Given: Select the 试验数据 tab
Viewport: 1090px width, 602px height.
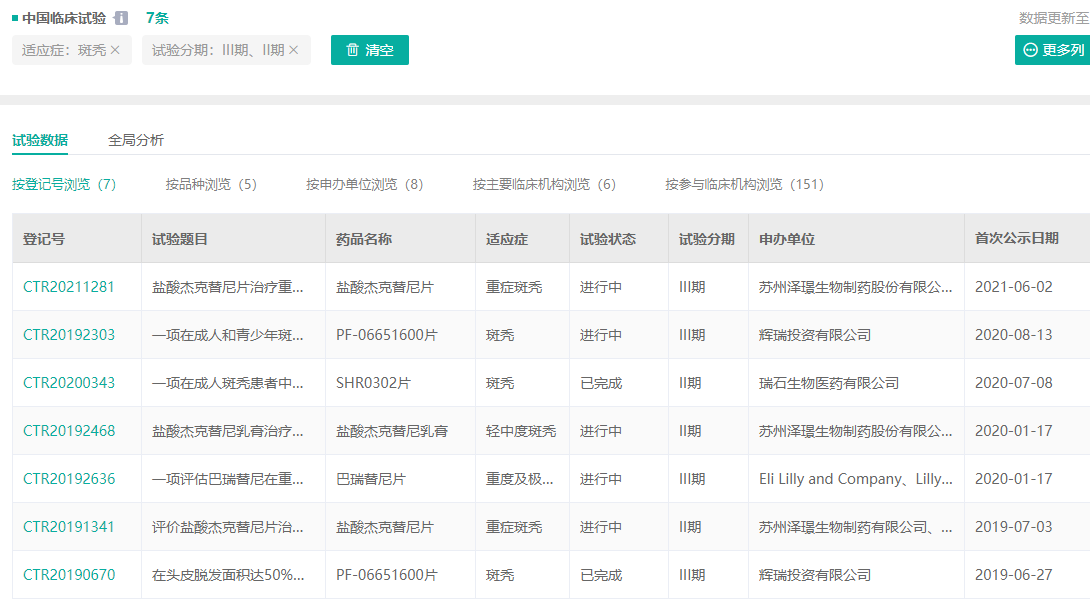Looking at the screenshot, I should coord(40,140).
